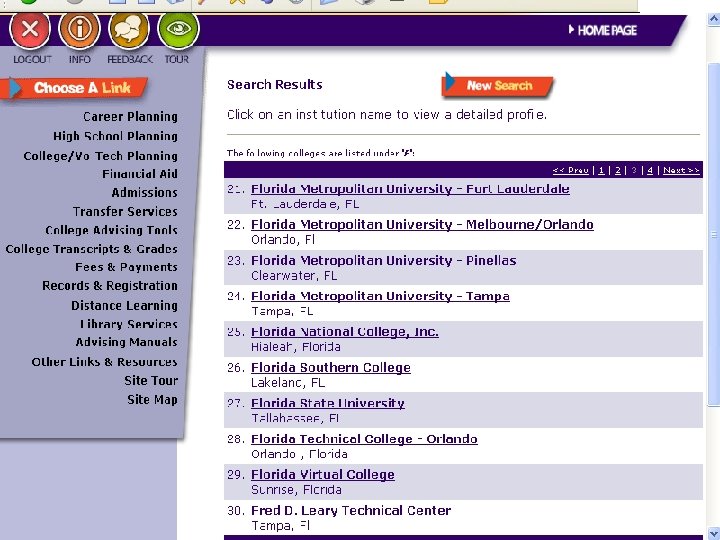Jump to results page 2
Viewport: 720px width, 540px height.
click(x=618, y=170)
